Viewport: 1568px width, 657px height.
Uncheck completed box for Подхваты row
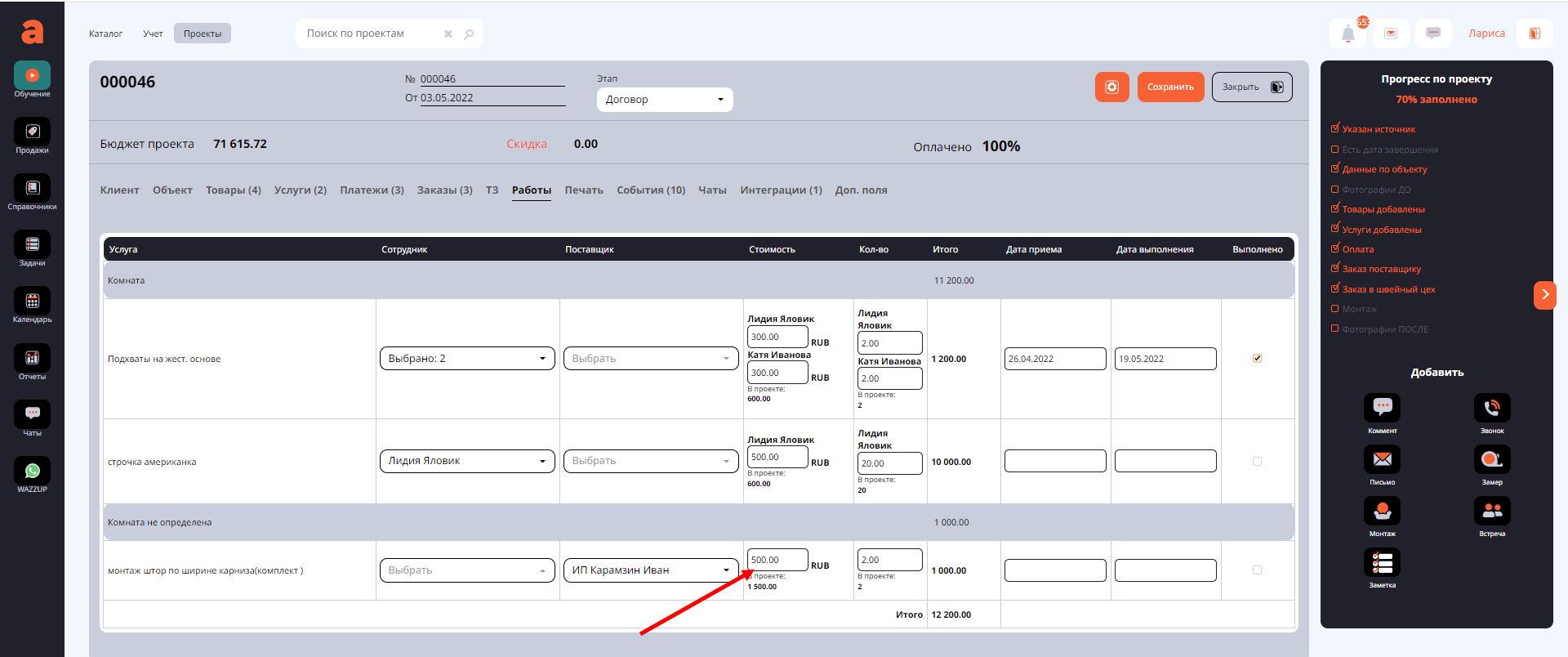tap(1257, 359)
